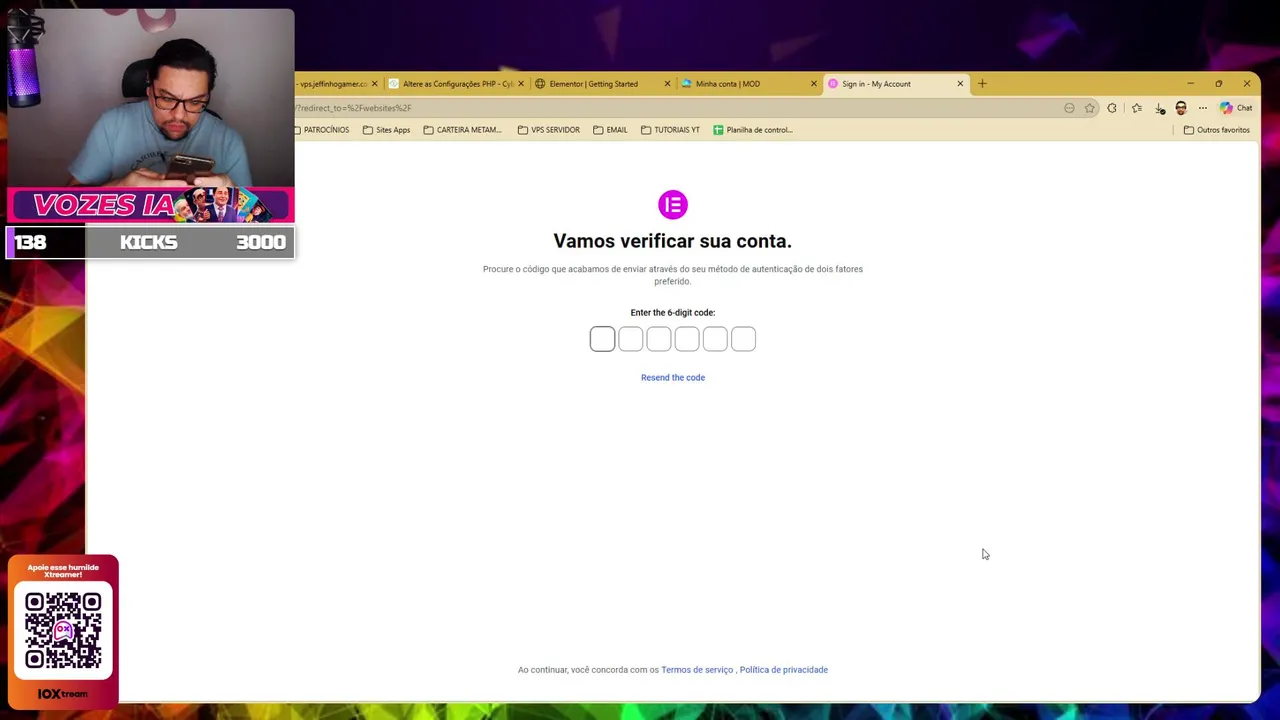
Task: Open Copilot Chat button
Action: 1236,108
